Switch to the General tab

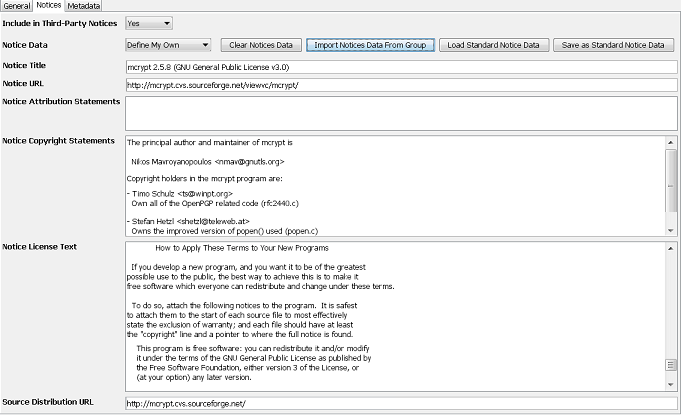pyautogui.click(x=17, y=5)
